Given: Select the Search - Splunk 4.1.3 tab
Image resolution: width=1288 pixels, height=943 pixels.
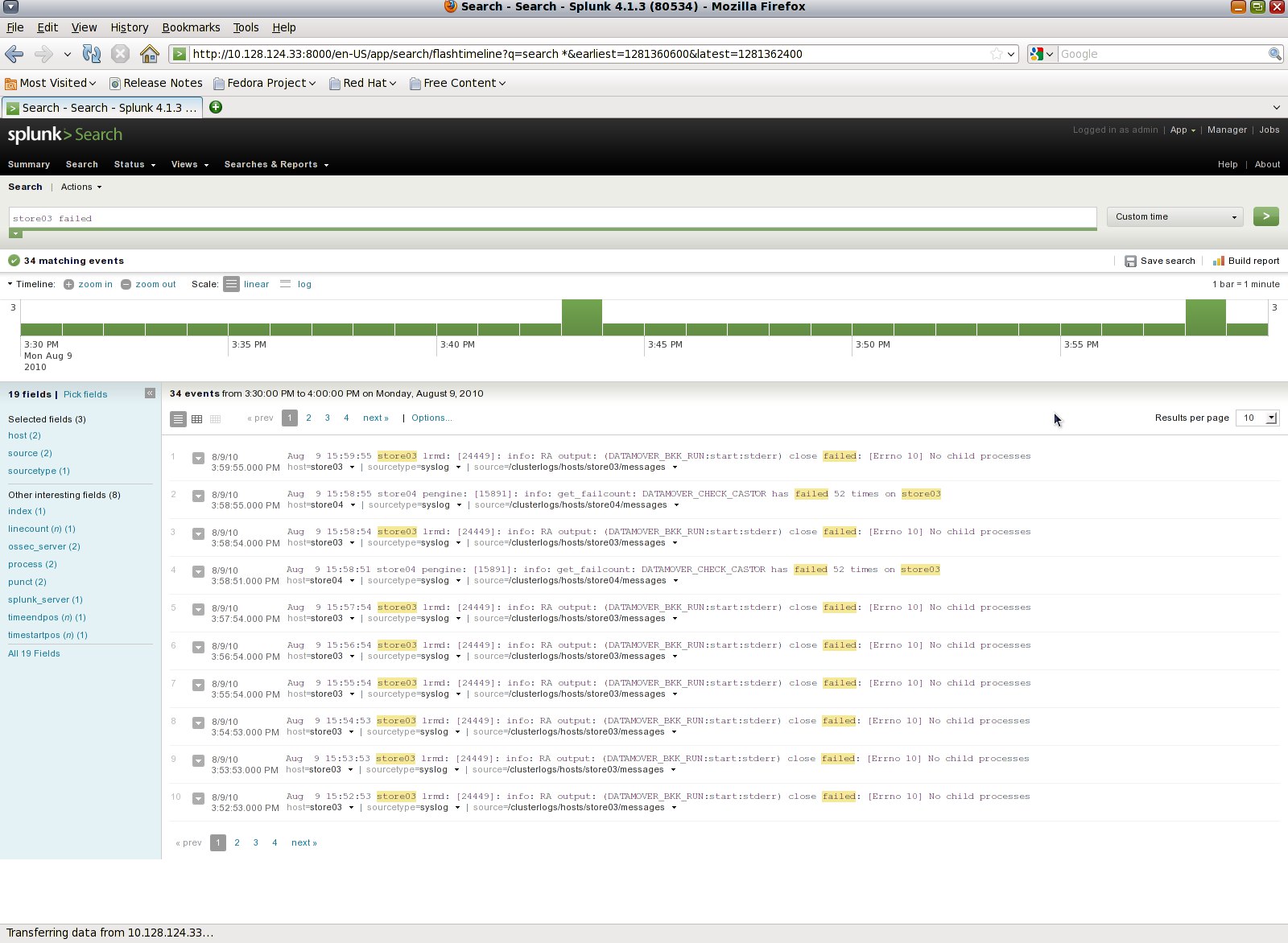Looking at the screenshot, I should click(101, 108).
